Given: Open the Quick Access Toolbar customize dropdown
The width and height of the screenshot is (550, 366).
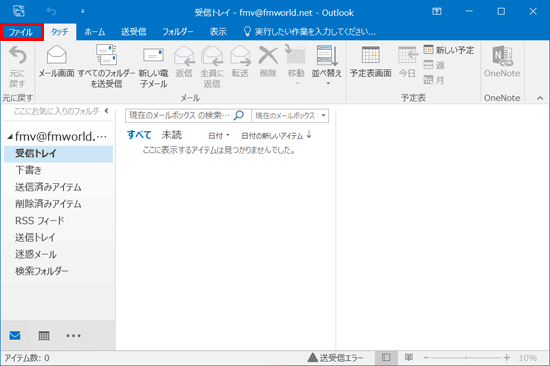Looking at the screenshot, I should click(x=82, y=12).
